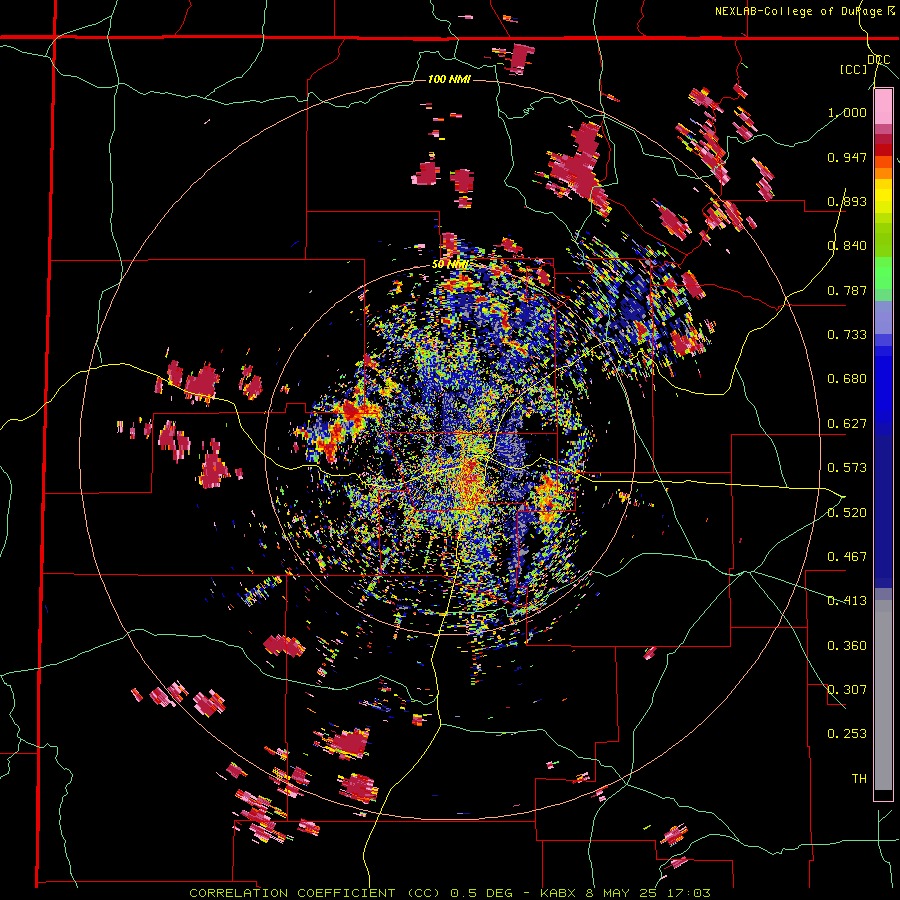The width and height of the screenshot is (900, 900).
Task: Select the 0.787 scale value
Action: click(847, 290)
